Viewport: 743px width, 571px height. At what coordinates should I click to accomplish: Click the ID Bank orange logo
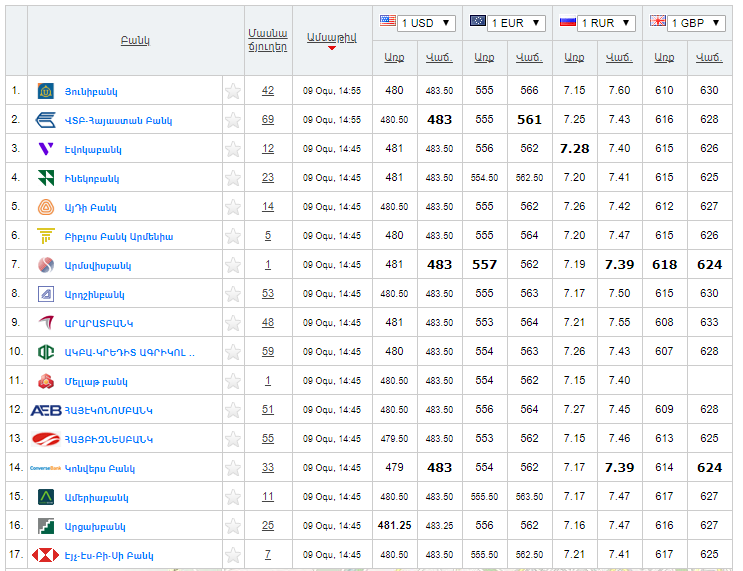pos(46,207)
